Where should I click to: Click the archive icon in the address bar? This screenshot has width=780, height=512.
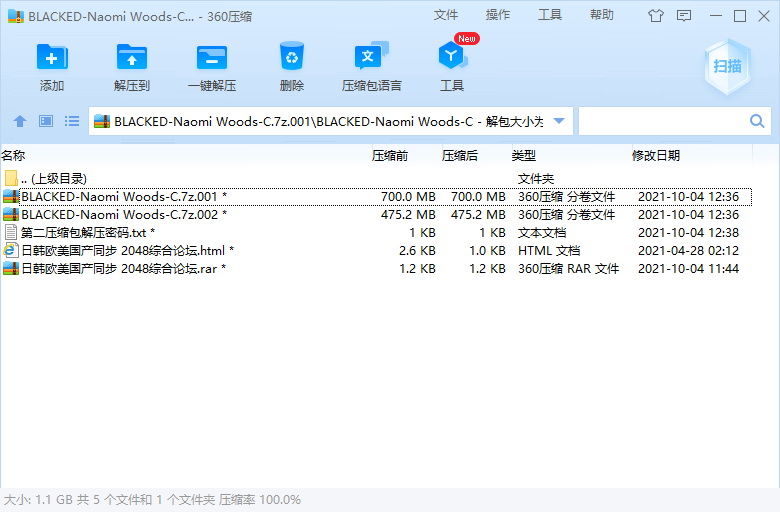tap(102, 121)
